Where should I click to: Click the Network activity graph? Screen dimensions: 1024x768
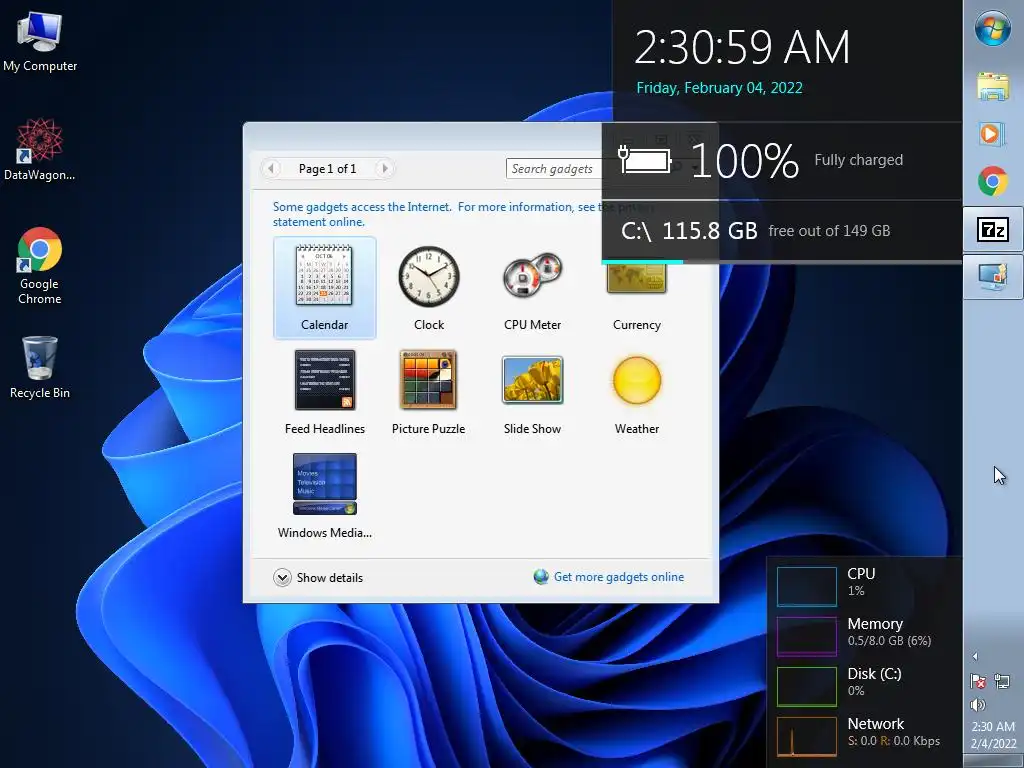[807, 737]
